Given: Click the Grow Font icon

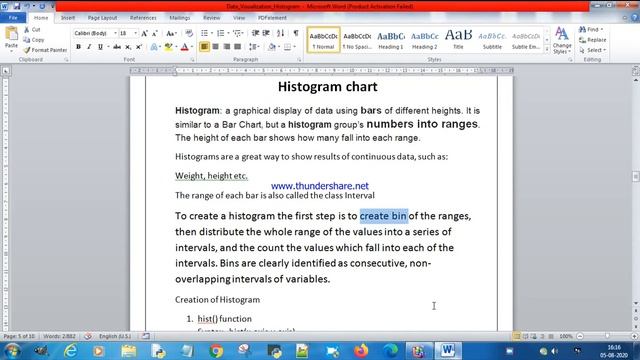Looking at the screenshot, I should [144, 33].
